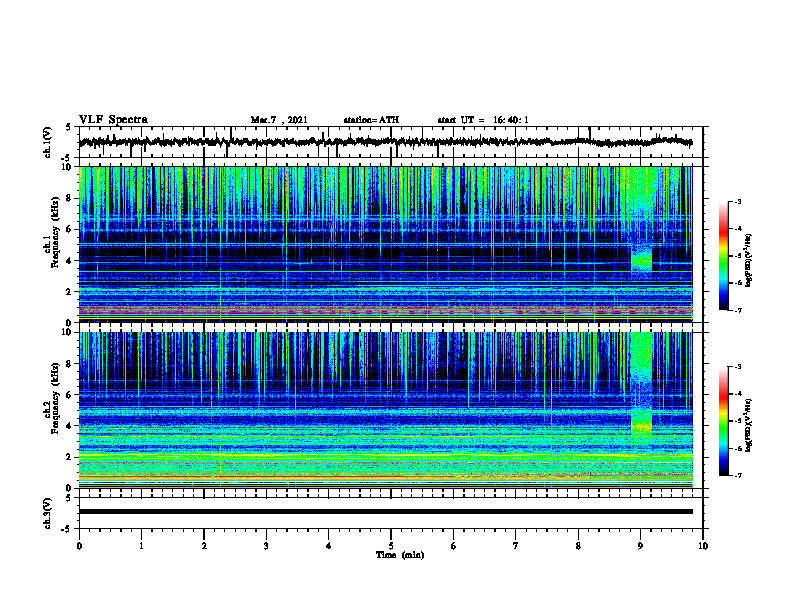This screenshot has height=612, width=792.
Task: Click the "-5" tick on ch.3(V) axis
Action: 66,529
